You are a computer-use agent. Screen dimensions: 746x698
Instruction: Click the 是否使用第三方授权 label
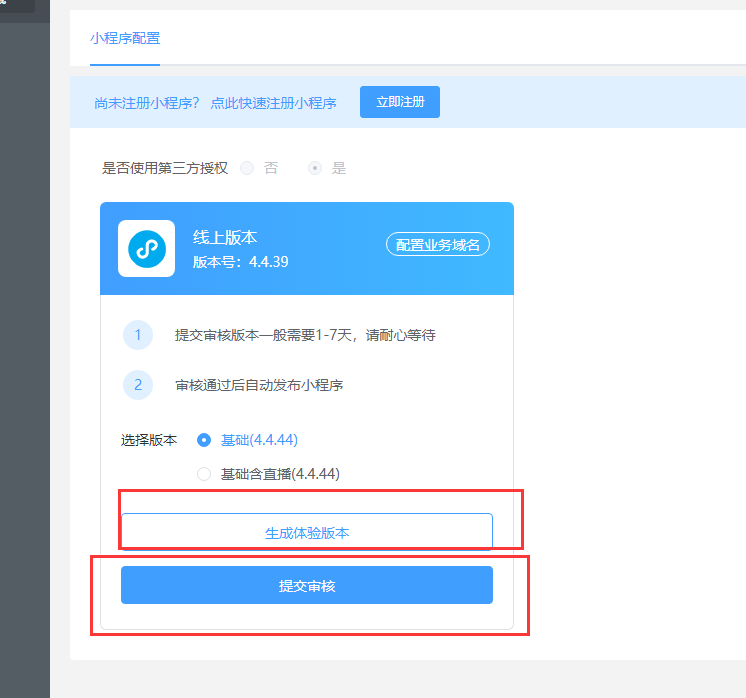165,168
